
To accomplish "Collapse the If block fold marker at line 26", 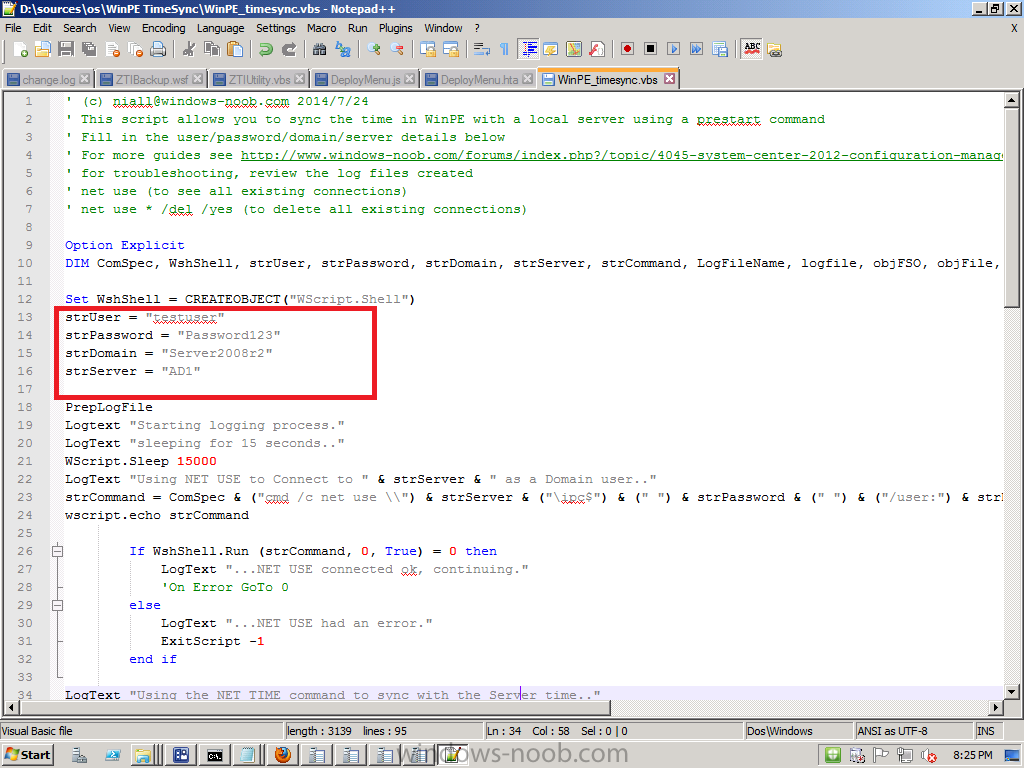I will pos(57,551).
